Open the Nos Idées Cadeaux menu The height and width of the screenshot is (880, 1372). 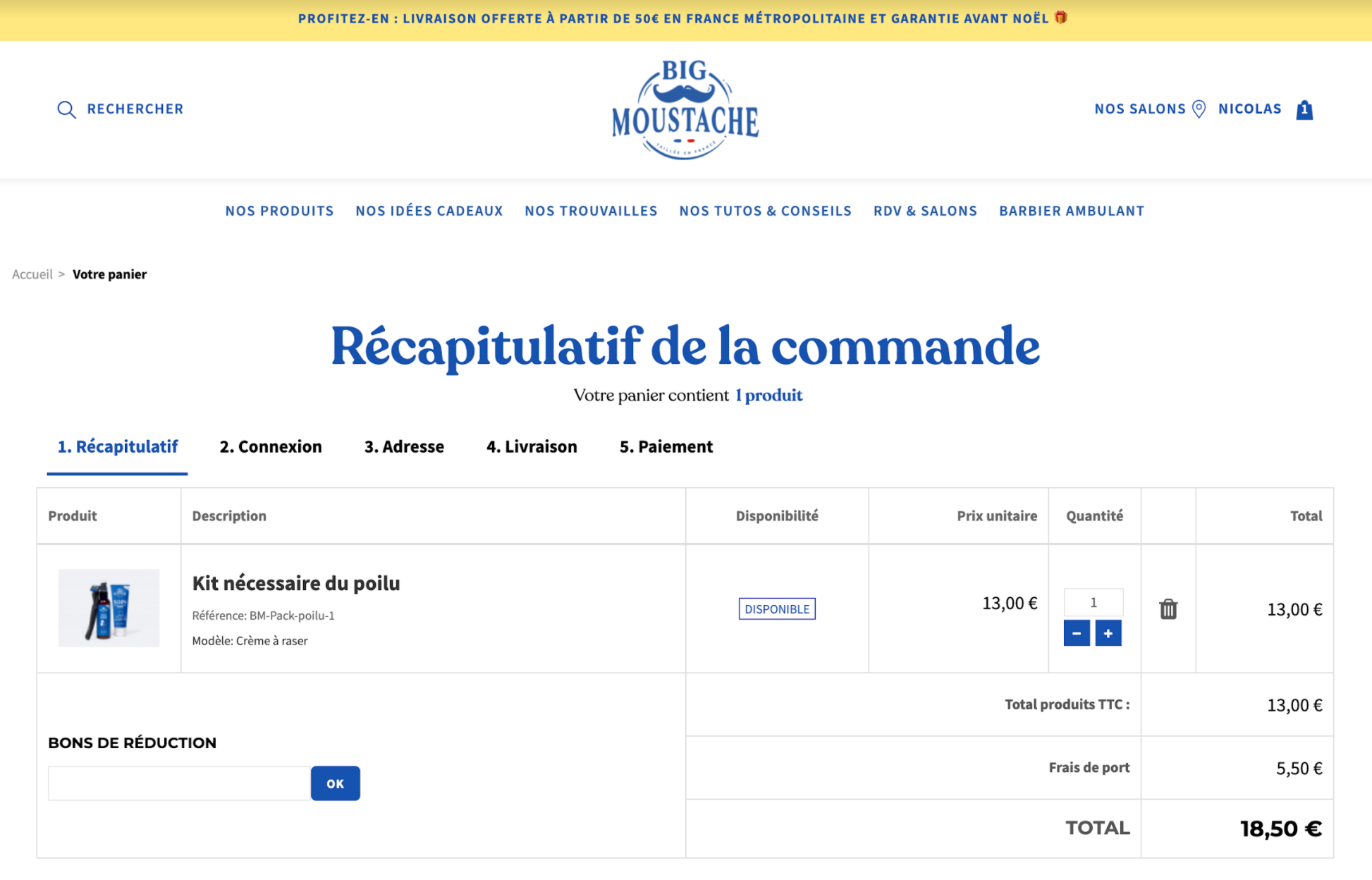[x=429, y=211]
